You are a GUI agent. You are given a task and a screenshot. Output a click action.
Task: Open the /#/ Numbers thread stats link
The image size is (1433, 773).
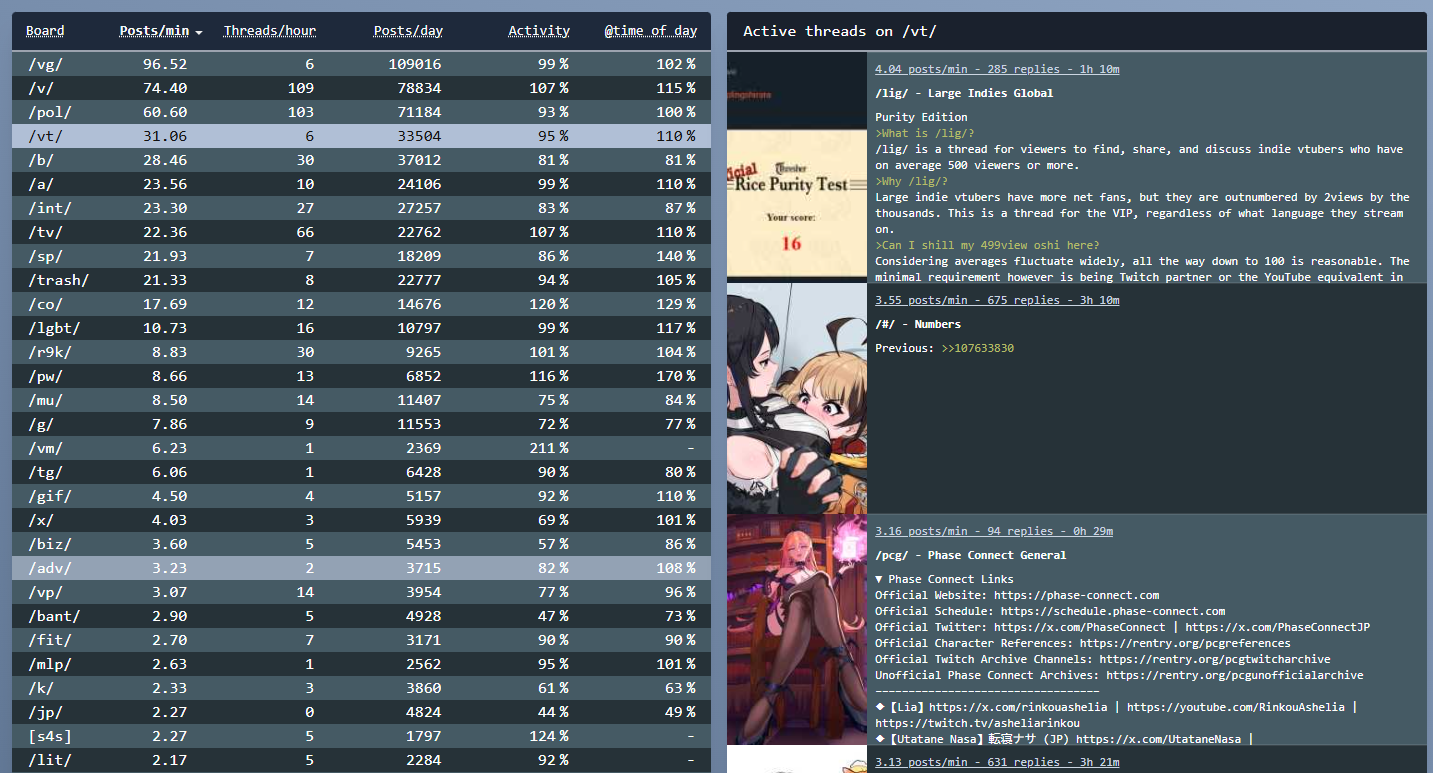coord(996,300)
